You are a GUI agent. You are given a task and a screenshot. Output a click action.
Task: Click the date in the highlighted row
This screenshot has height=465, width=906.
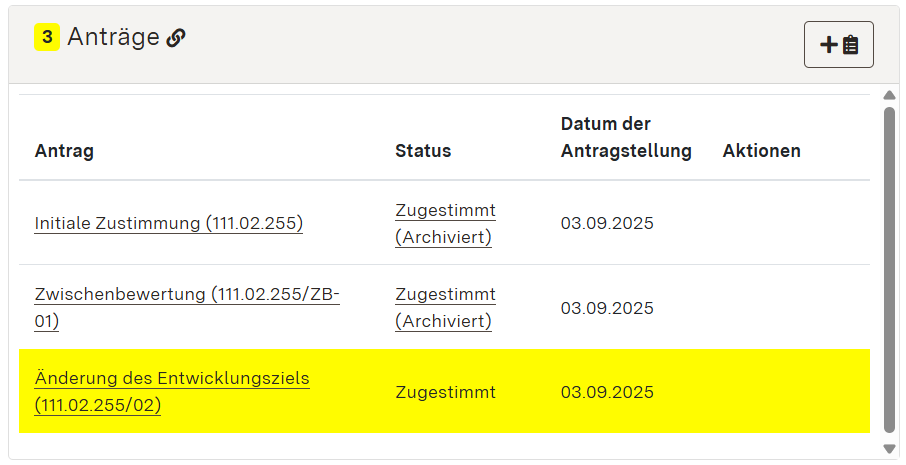pos(607,392)
